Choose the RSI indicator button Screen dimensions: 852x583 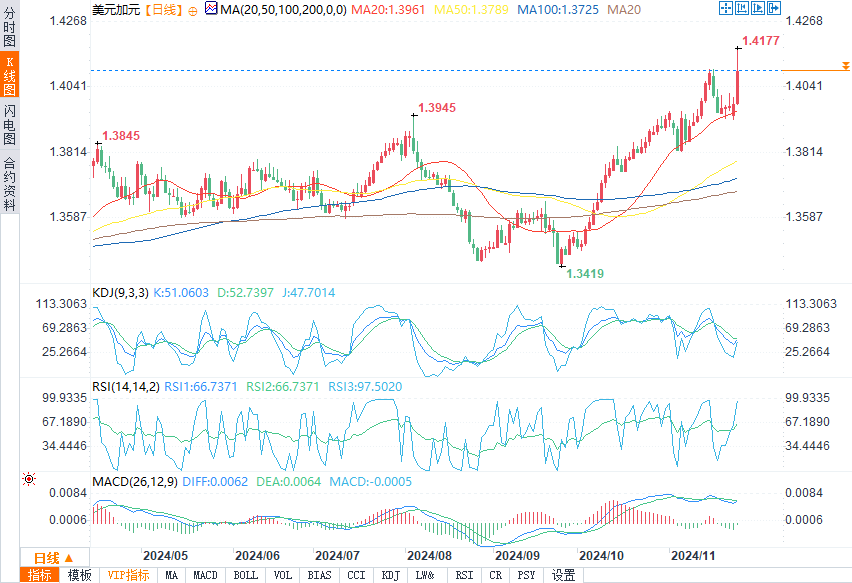point(464,575)
